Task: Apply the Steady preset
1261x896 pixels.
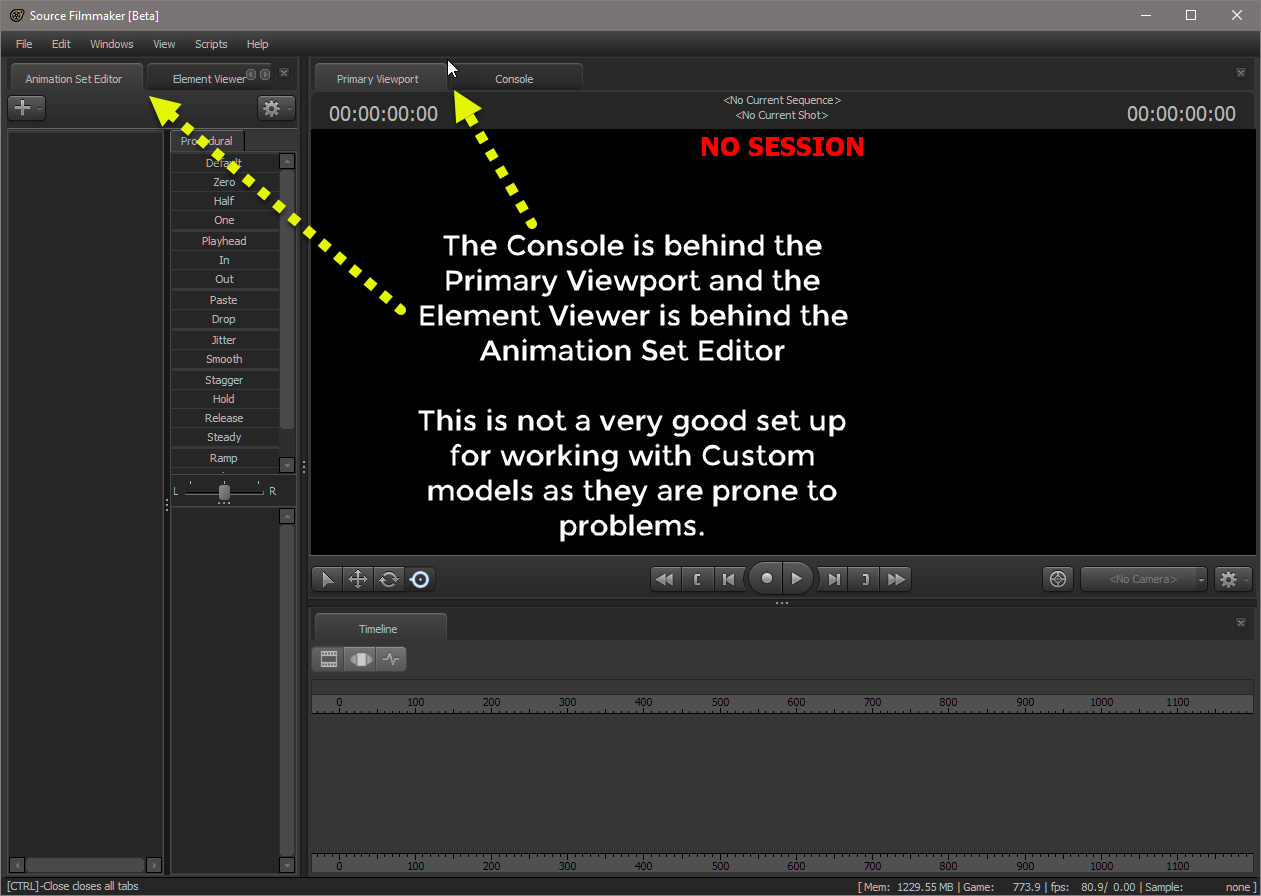Action: click(x=224, y=437)
